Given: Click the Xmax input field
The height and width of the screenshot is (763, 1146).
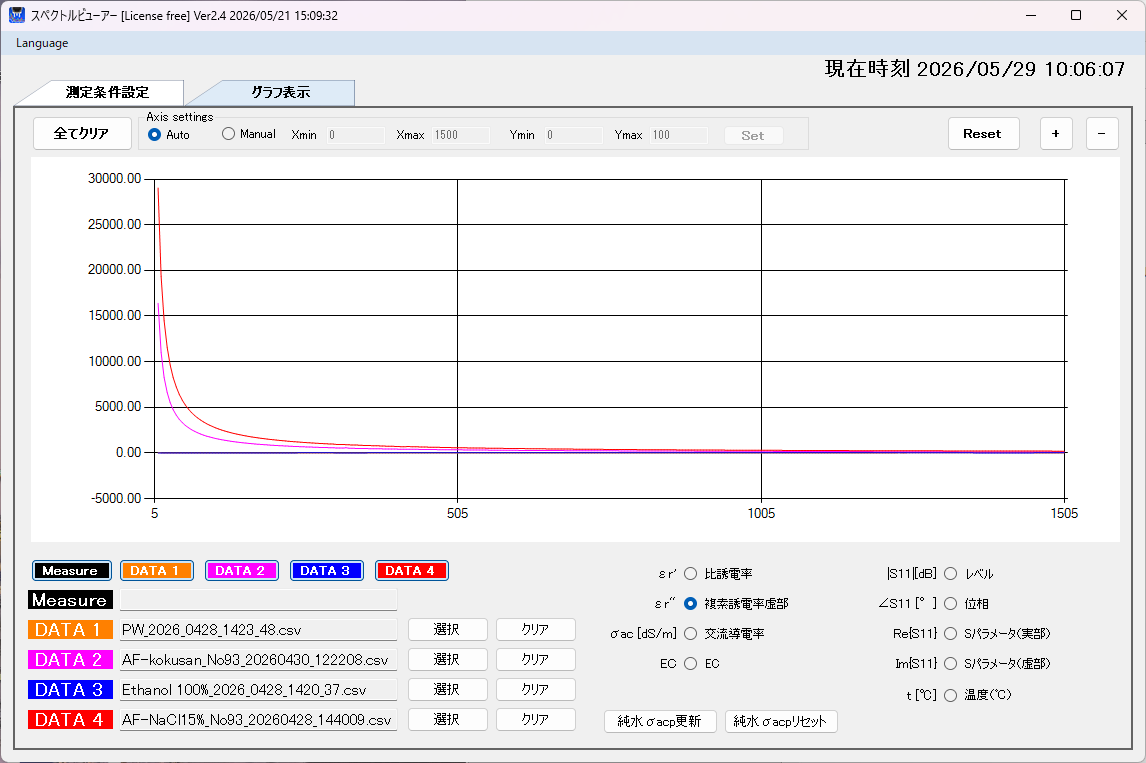Looking at the screenshot, I should click(x=461, y=135).
